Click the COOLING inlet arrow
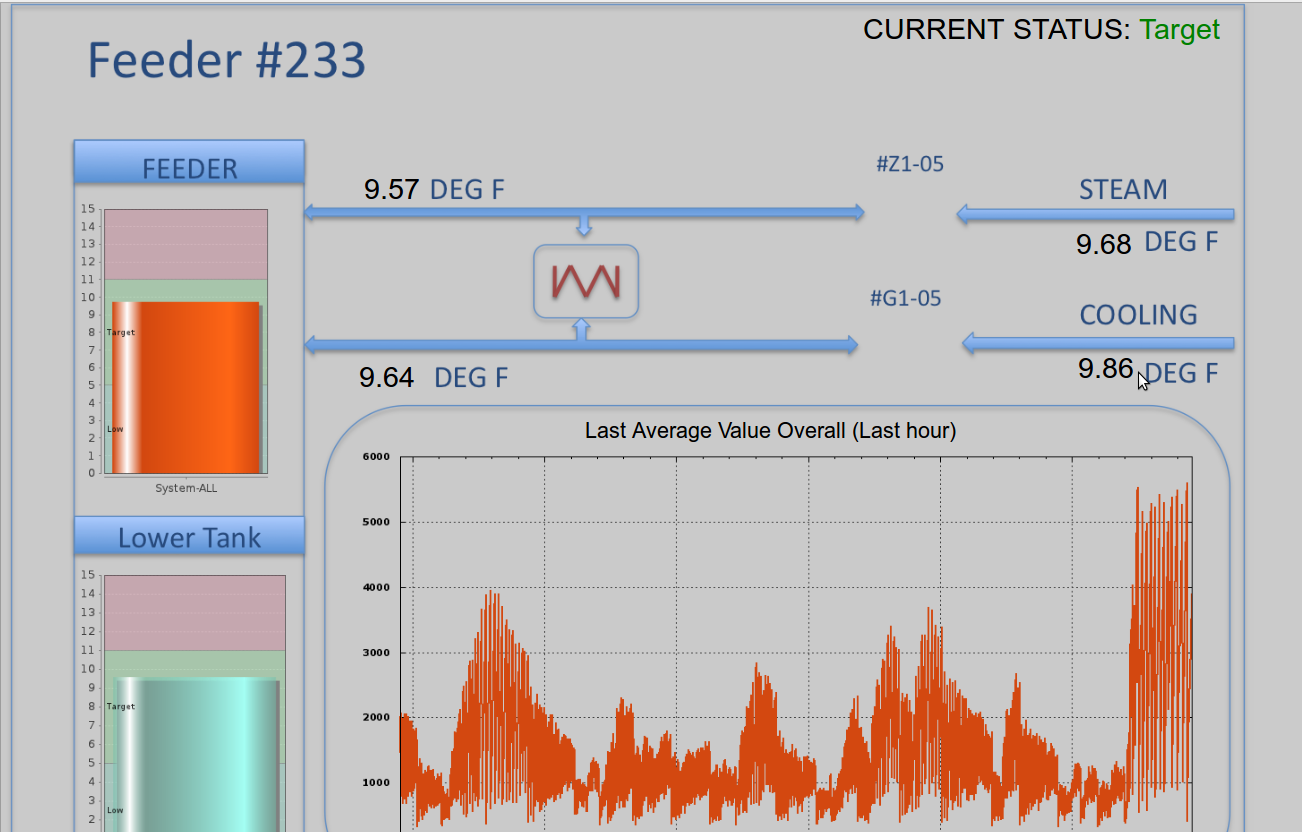 click(x=1097, y=344)
